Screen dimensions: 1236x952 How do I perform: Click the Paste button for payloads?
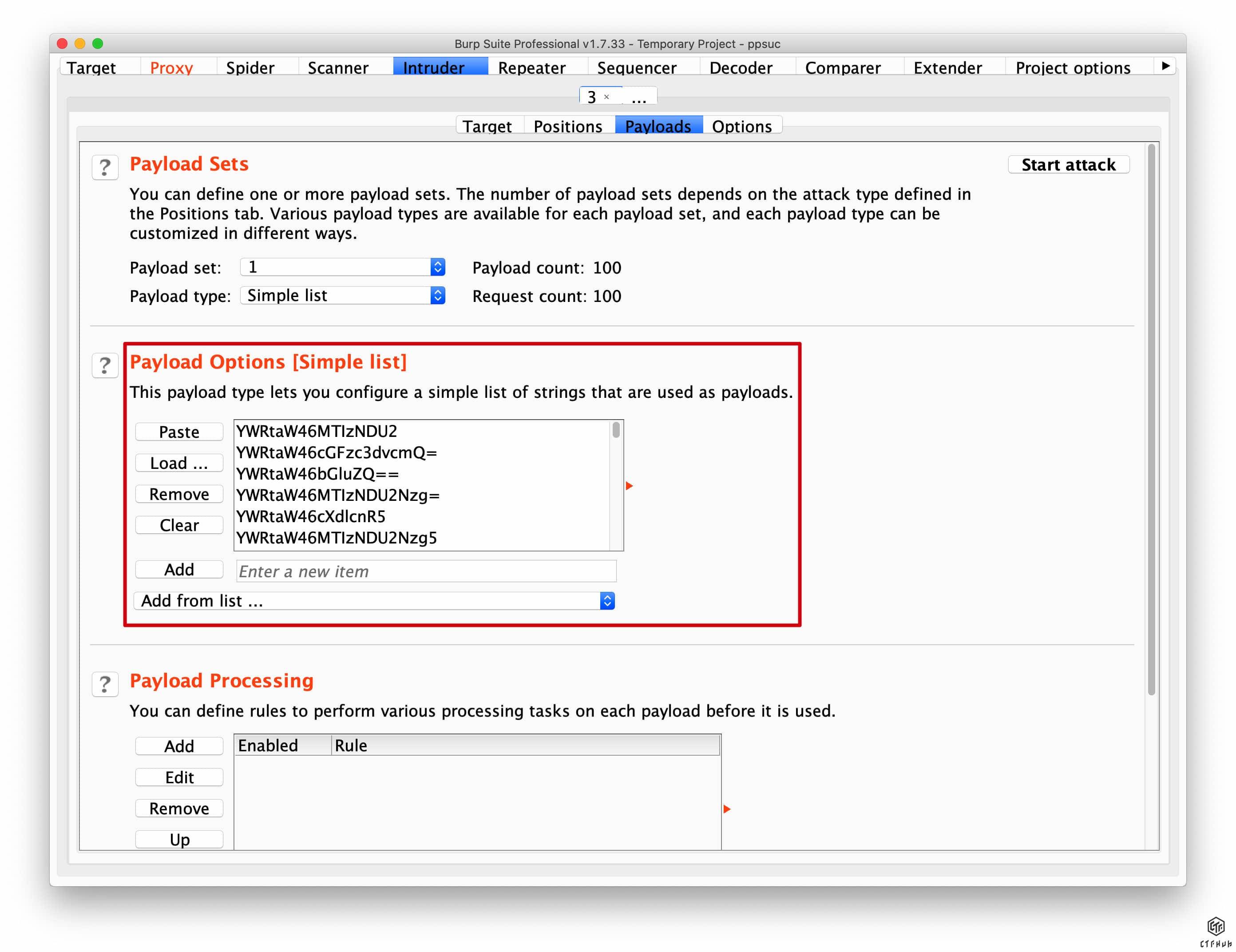tap(179, 432)
